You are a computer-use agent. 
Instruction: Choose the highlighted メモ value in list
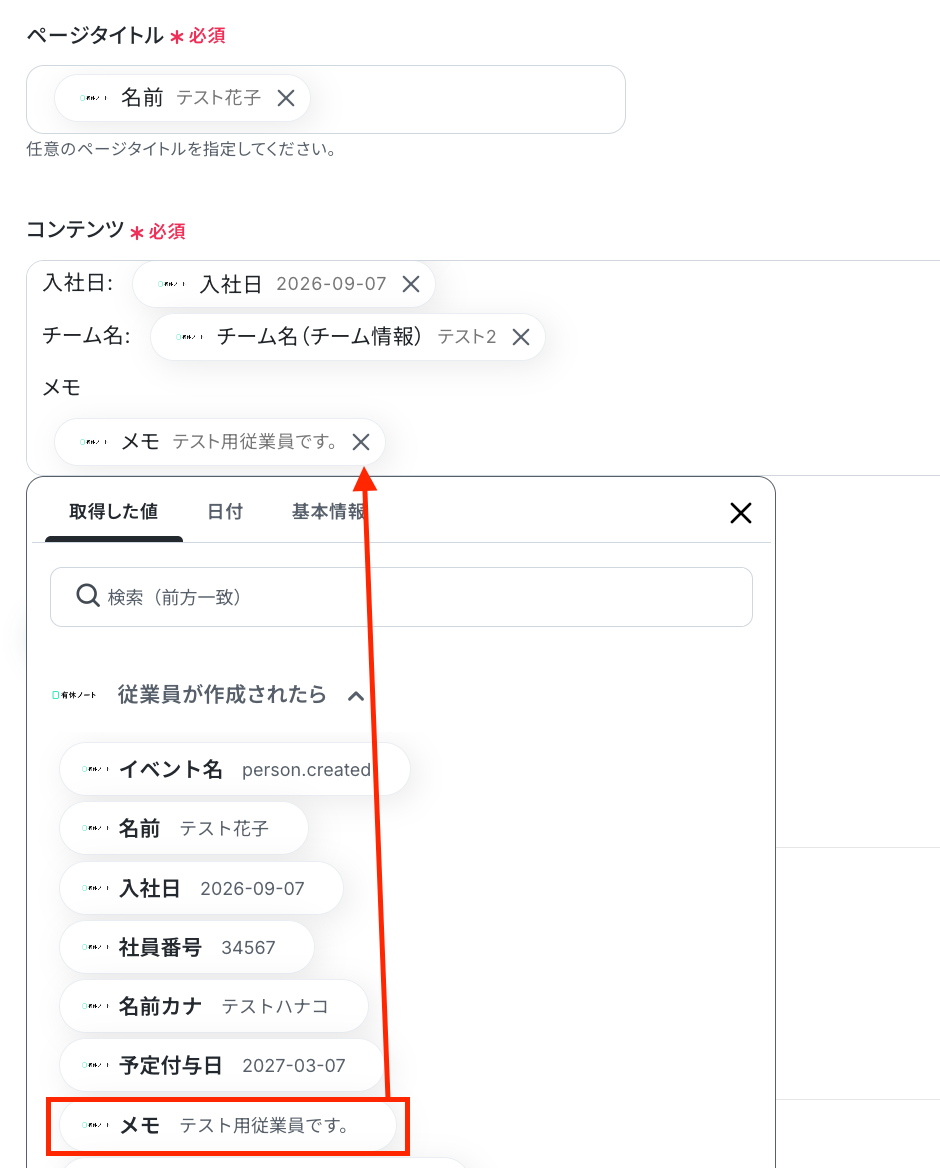point(227,1125)
